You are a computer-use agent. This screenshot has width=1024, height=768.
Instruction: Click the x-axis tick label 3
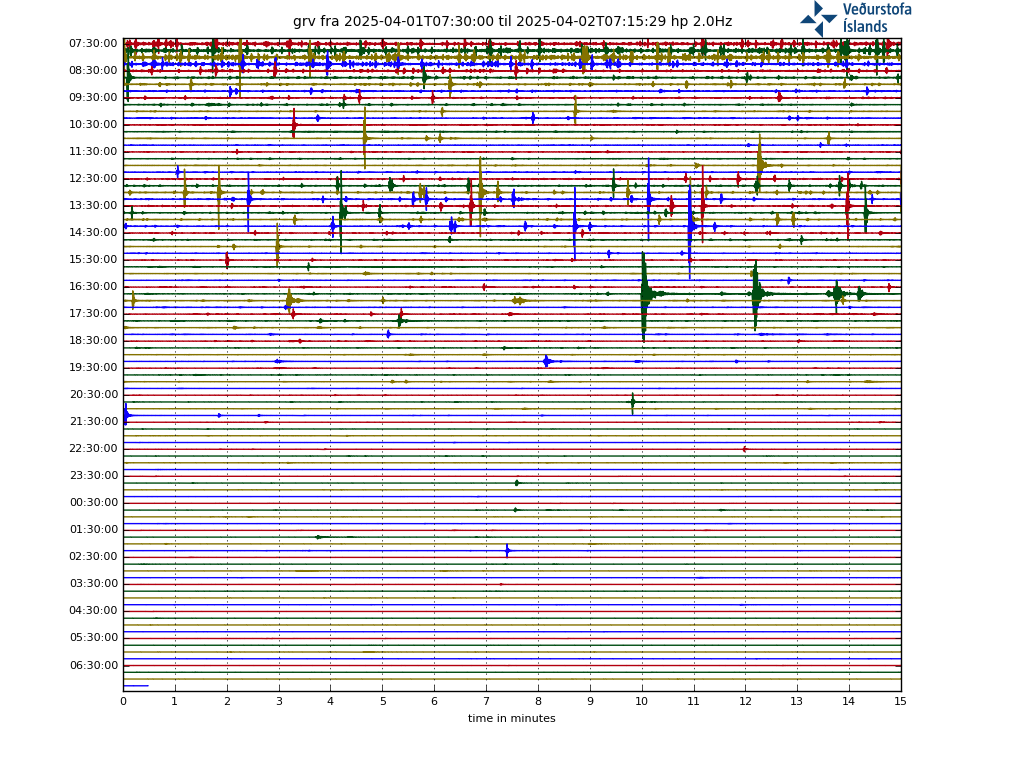click(279, 701)
